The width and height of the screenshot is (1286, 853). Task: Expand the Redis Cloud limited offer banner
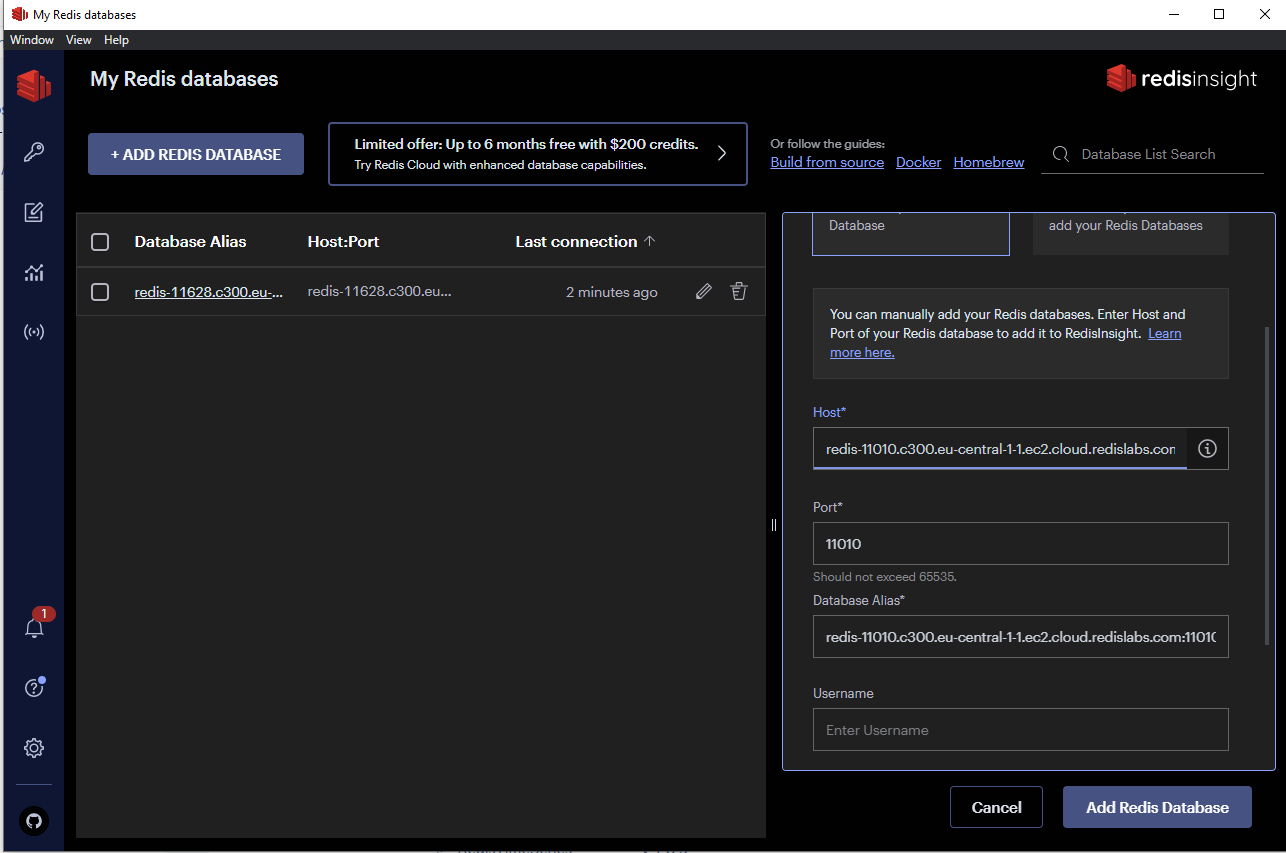(x=537, y=154)
